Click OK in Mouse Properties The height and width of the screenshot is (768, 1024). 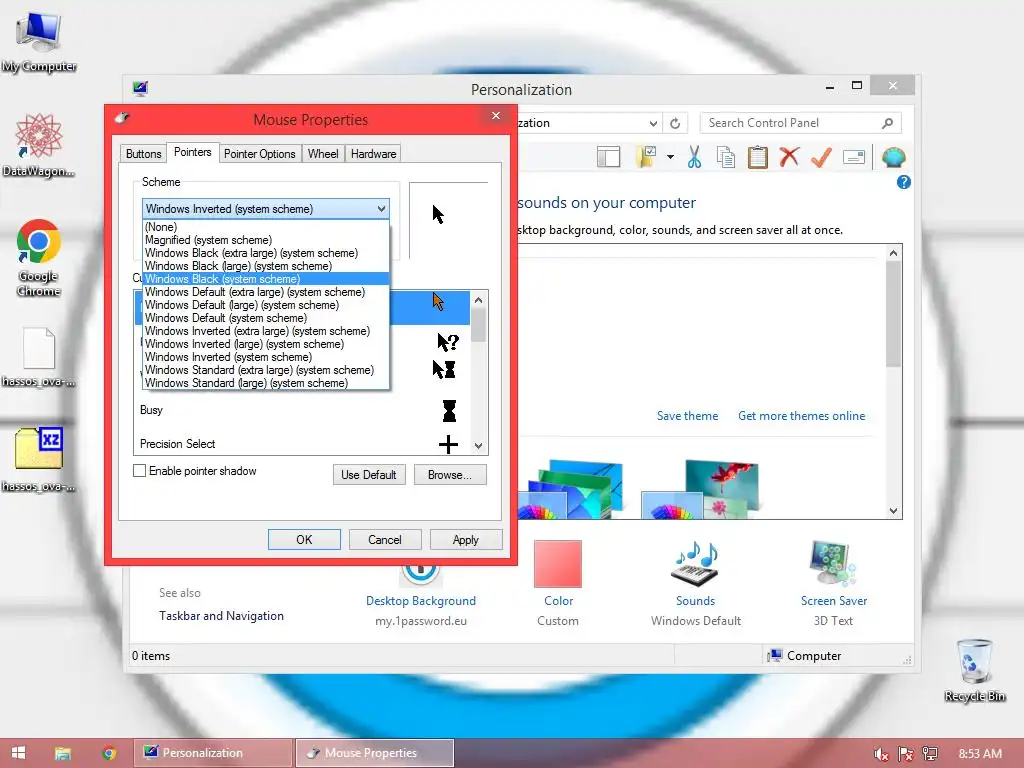pyautogui.click(x=304, y=540)
